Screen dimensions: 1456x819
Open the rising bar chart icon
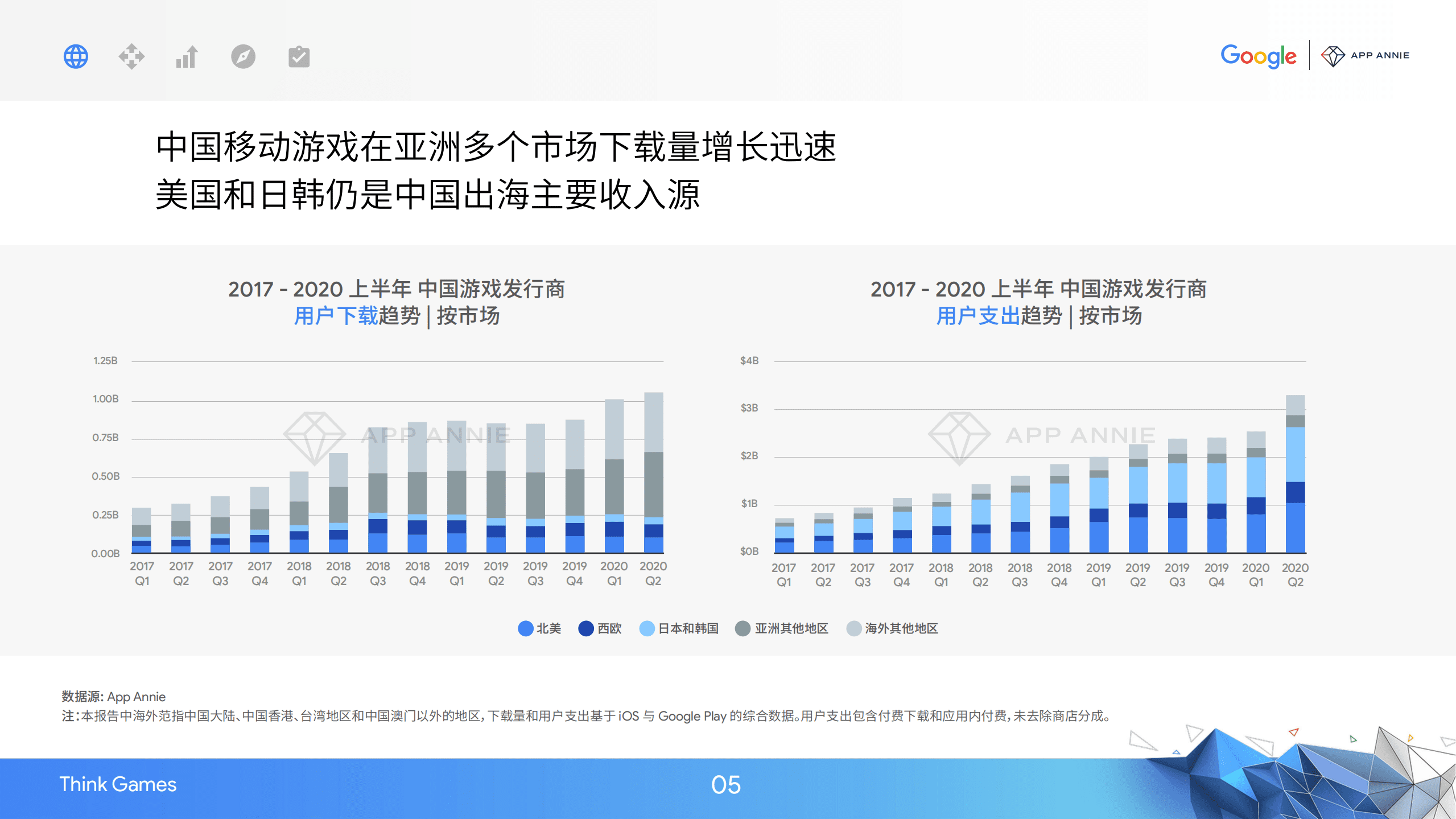click(188, 56)
